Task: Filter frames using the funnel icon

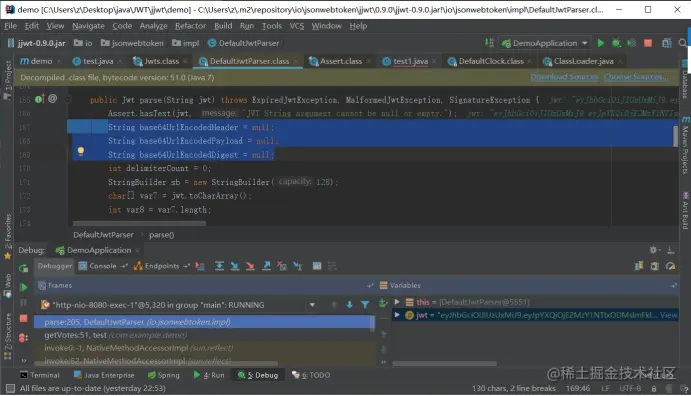Action: coord(365,304)
